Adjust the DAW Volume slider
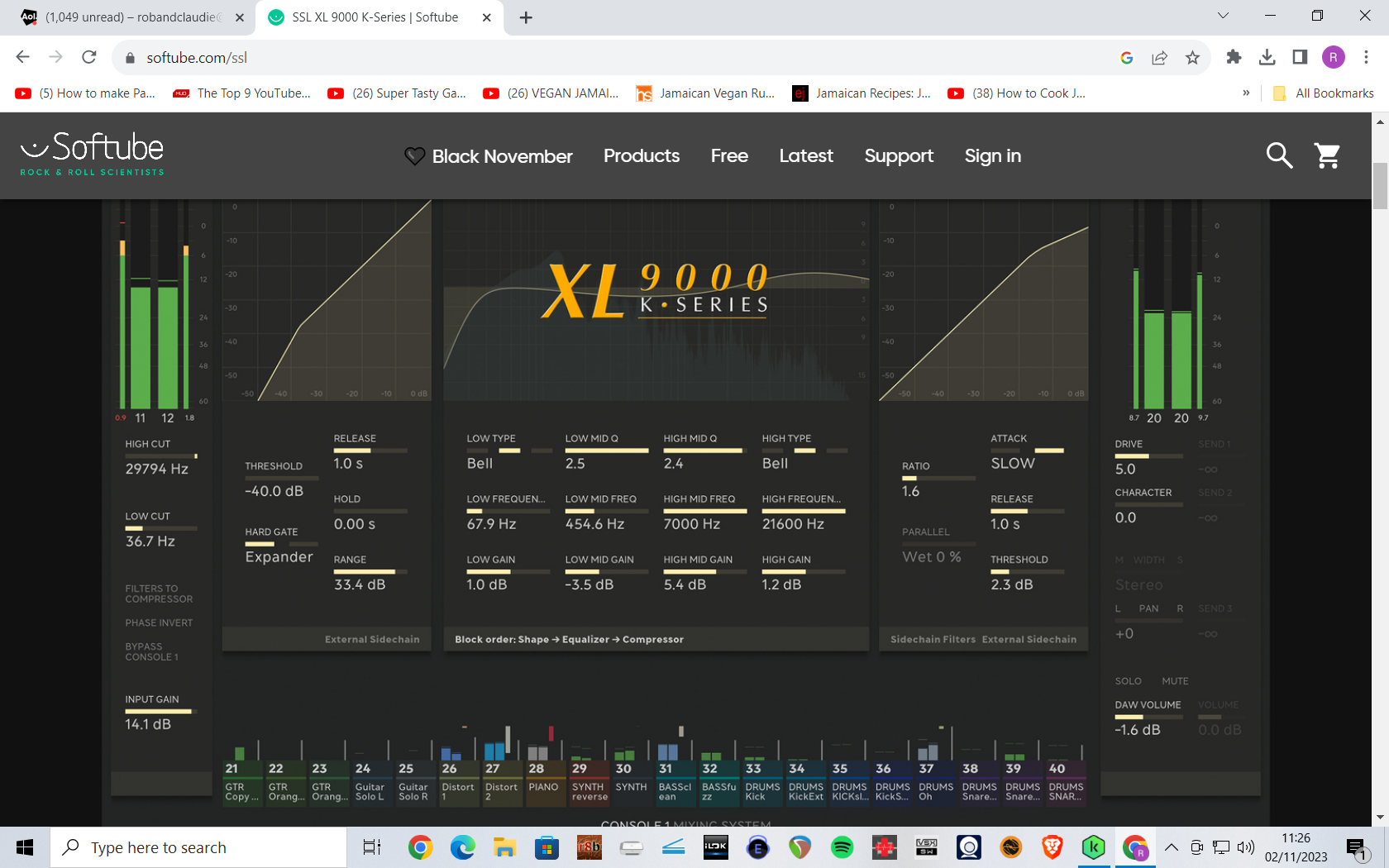 1150,717
